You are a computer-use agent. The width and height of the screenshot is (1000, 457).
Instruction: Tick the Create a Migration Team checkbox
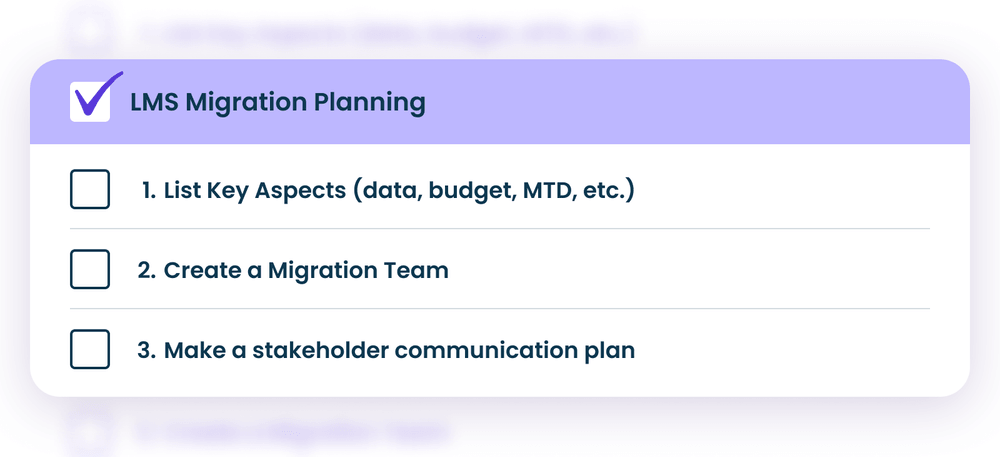pos(90,270)
